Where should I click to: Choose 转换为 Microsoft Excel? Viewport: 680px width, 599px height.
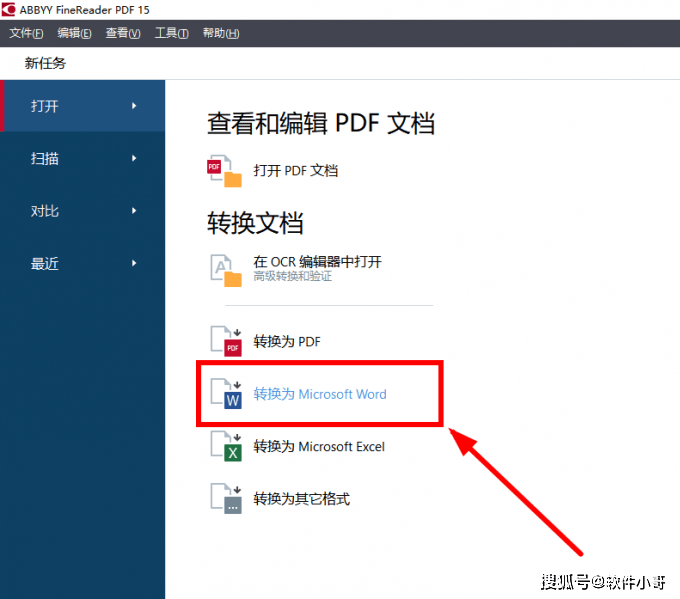click(319, 446)
